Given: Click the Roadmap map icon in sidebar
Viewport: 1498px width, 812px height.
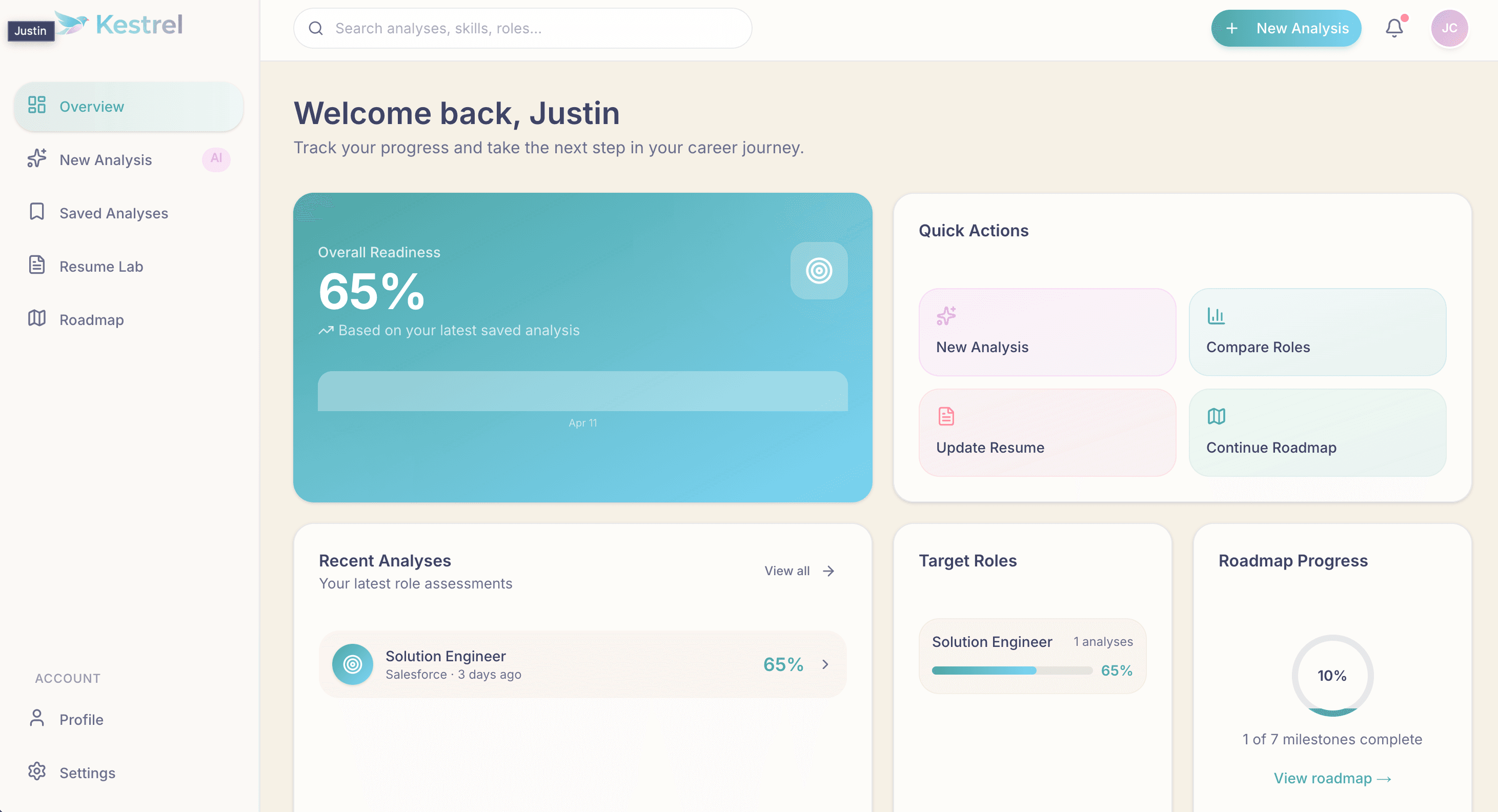Looking at the screenshot, I should (x=36, y=319).
